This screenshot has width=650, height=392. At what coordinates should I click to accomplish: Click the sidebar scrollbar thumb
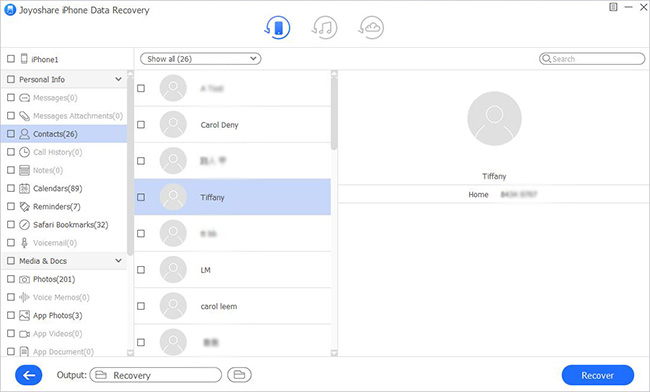(x=130, y=166)
